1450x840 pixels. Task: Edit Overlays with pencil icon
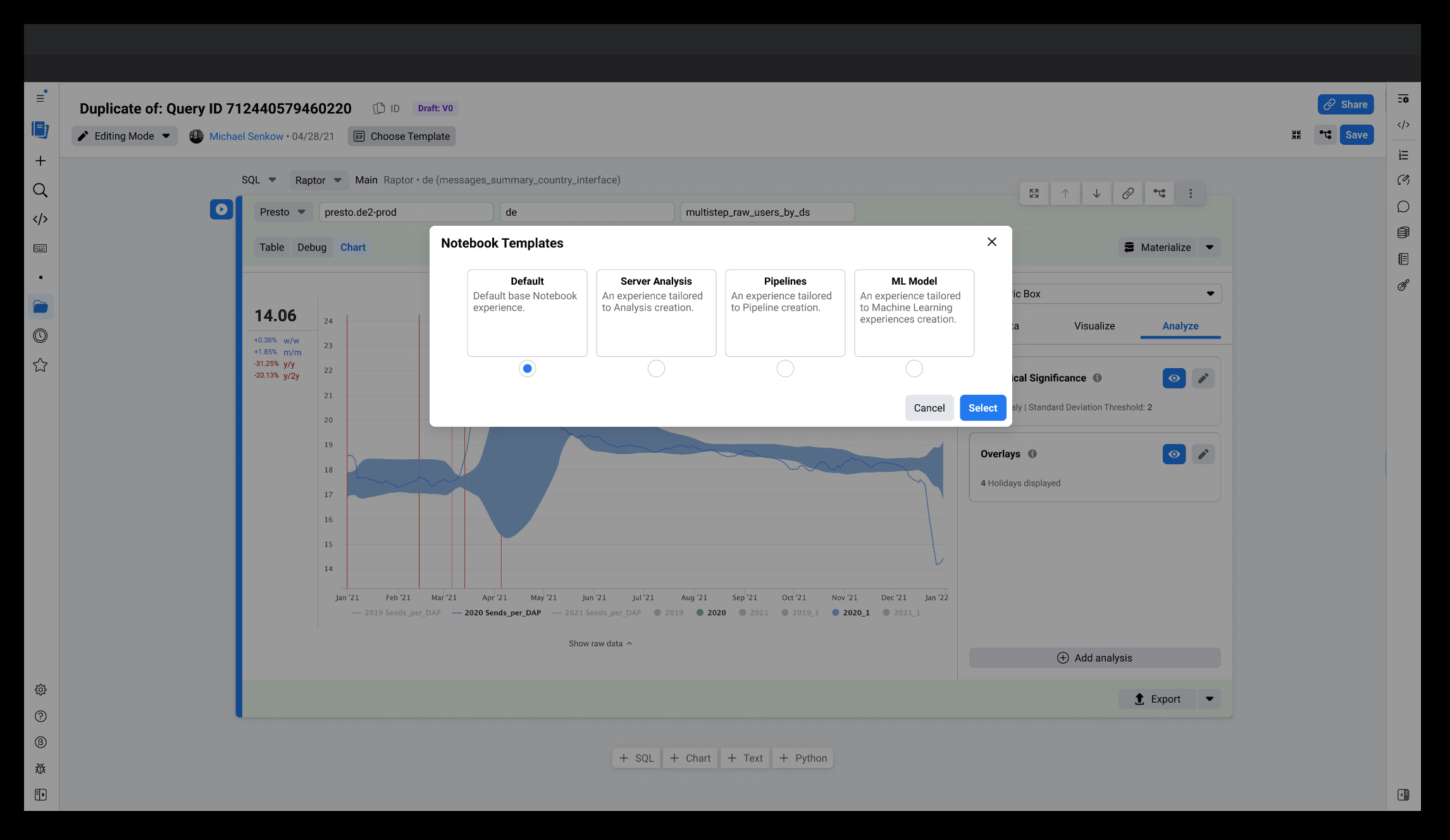[x=1203, y=454]
